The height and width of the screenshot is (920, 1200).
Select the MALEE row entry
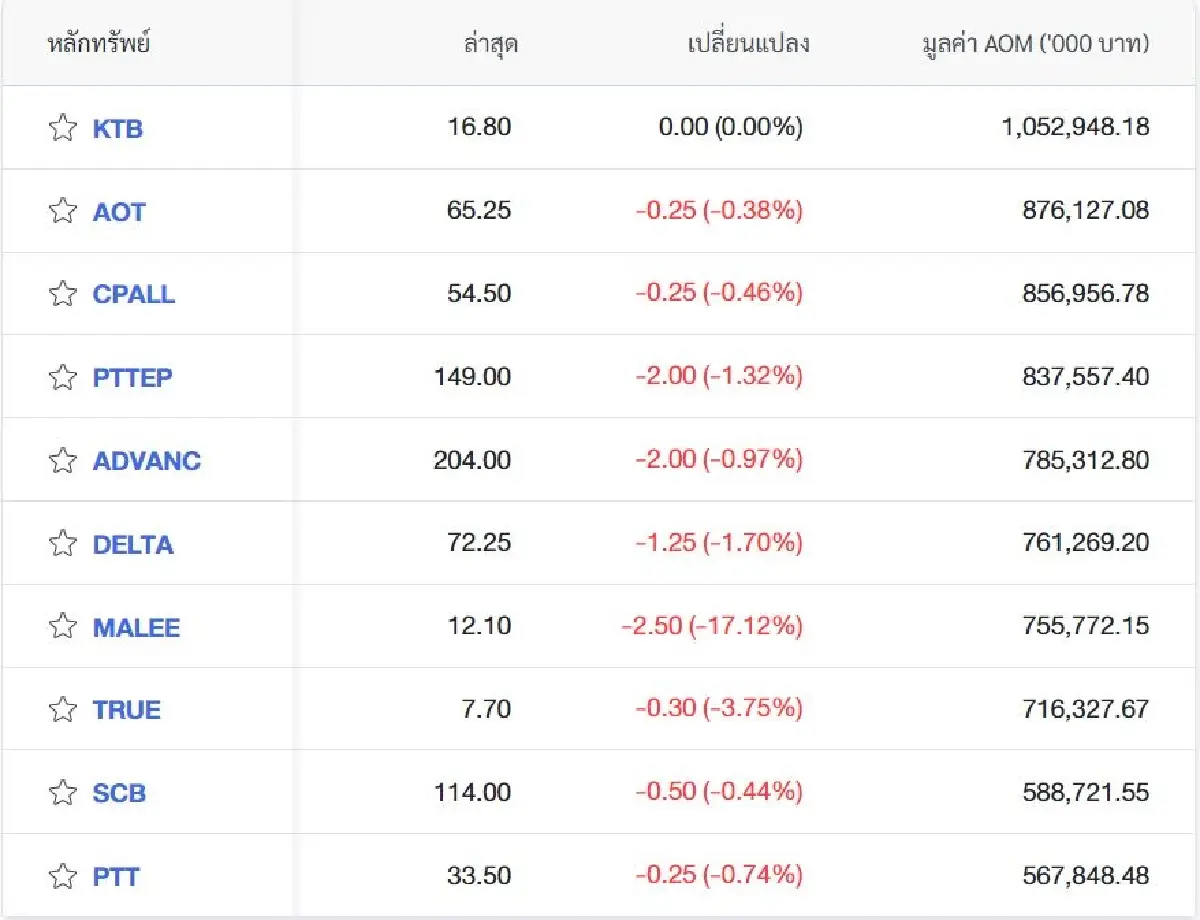point(136,626)
